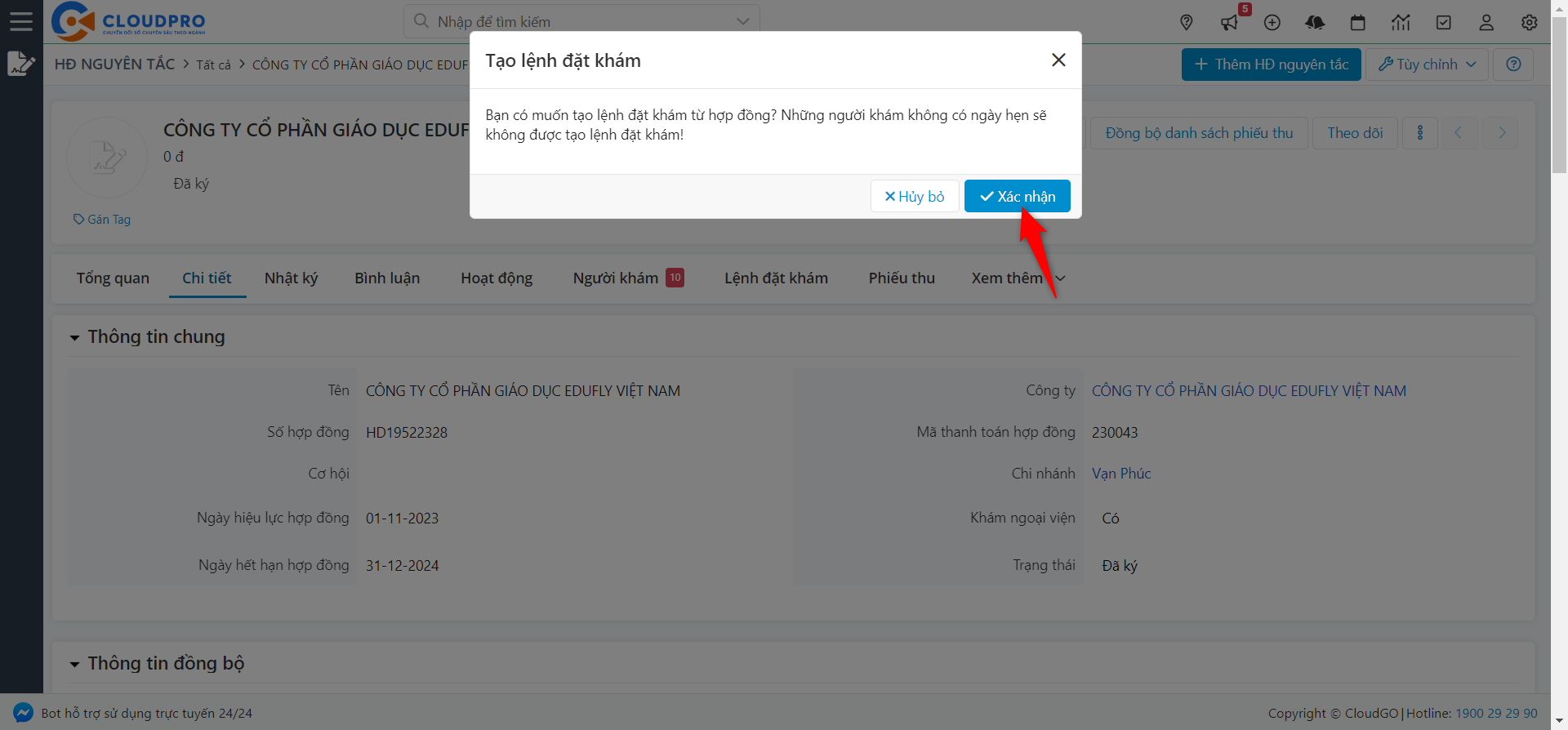Click the expiry date 31-12-2024

[402, 566]
